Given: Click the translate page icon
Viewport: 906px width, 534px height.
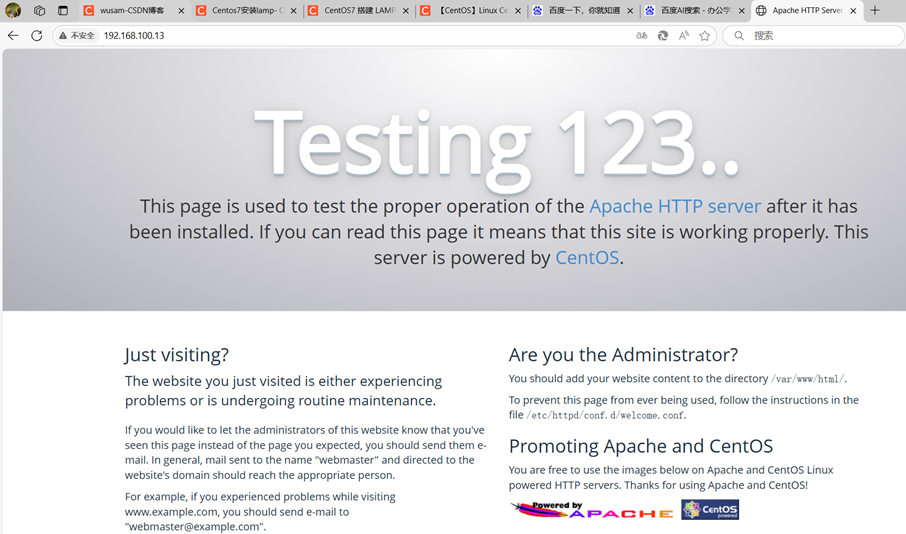Looking at the screenshot, I should [641, 35].
